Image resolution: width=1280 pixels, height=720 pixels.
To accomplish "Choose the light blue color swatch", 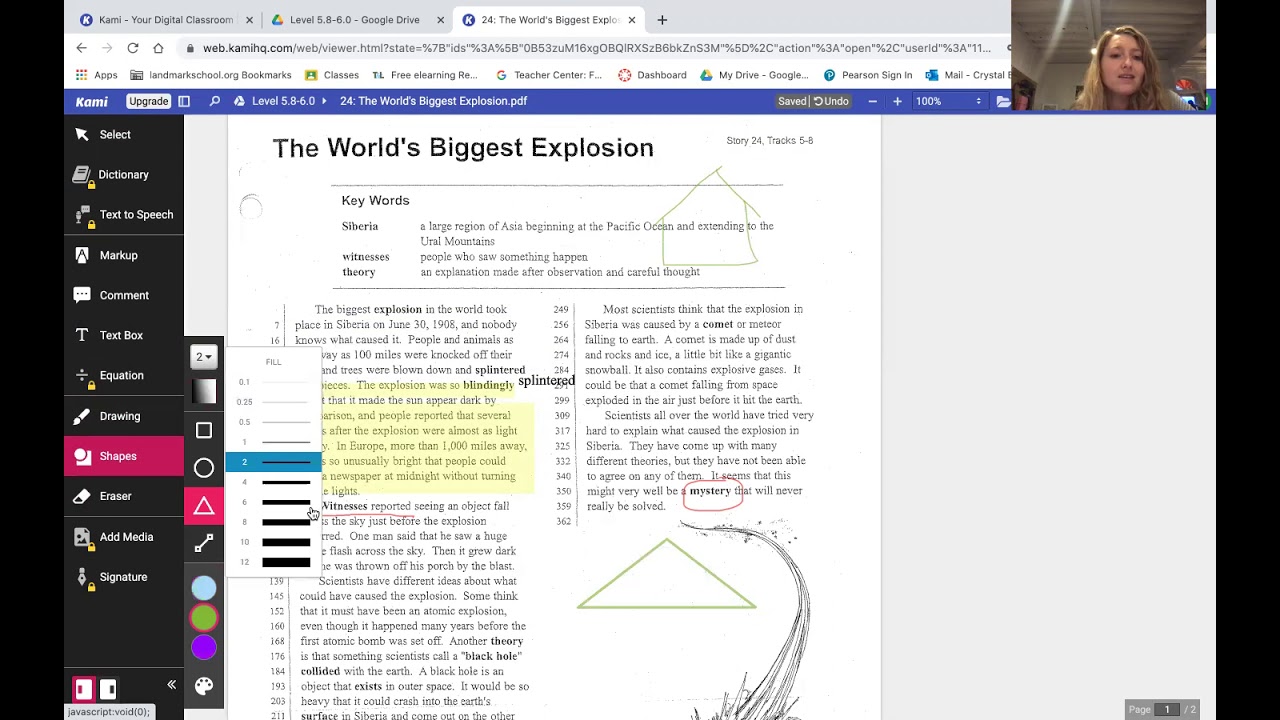I will [x=204, y=589].
